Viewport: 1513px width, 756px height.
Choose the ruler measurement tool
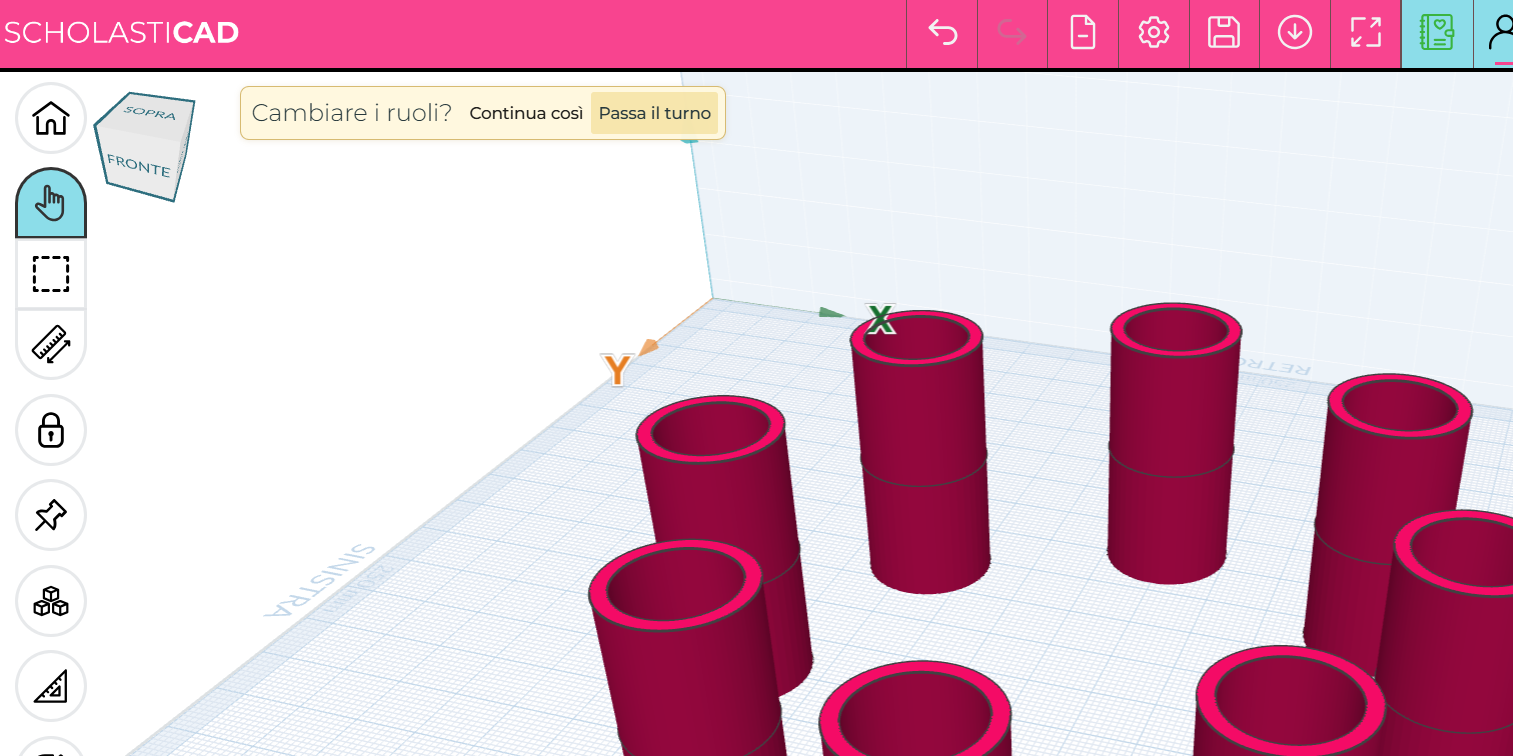click(51, 343)
